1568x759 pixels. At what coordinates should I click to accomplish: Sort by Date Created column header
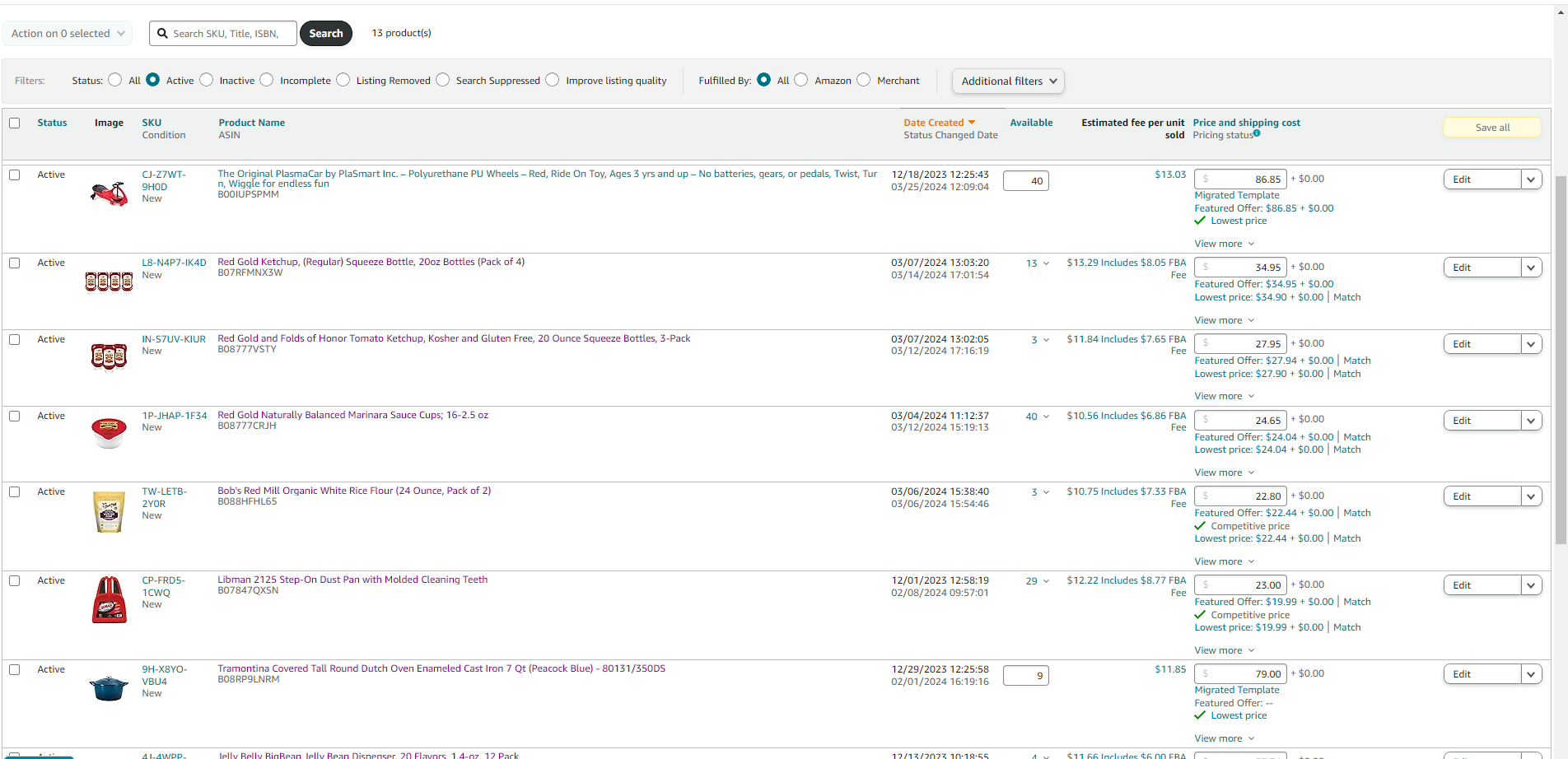coord(933,123)
